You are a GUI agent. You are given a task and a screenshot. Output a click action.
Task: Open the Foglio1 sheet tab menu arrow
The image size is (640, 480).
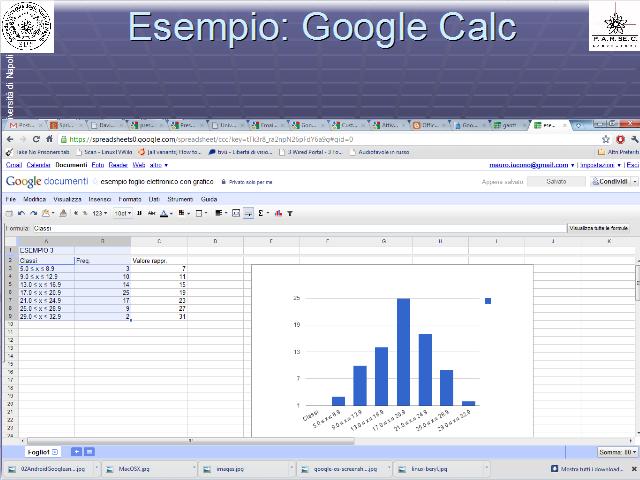tap(55, 452)
